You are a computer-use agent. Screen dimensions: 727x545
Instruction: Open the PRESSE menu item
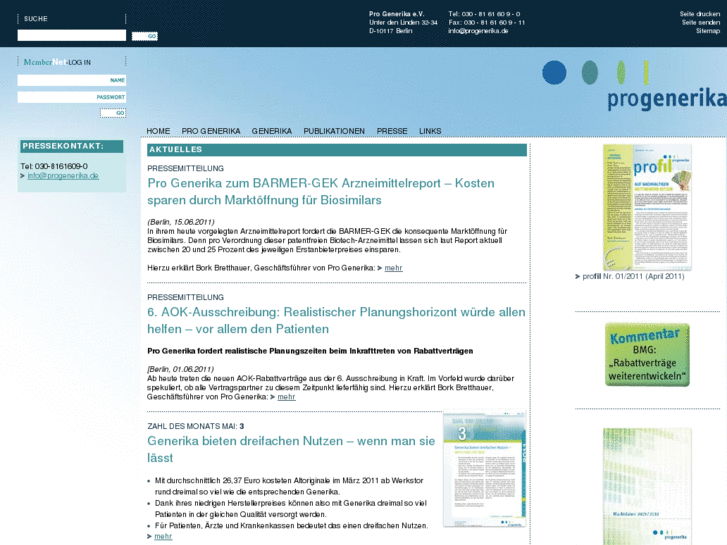pos(392,131)
